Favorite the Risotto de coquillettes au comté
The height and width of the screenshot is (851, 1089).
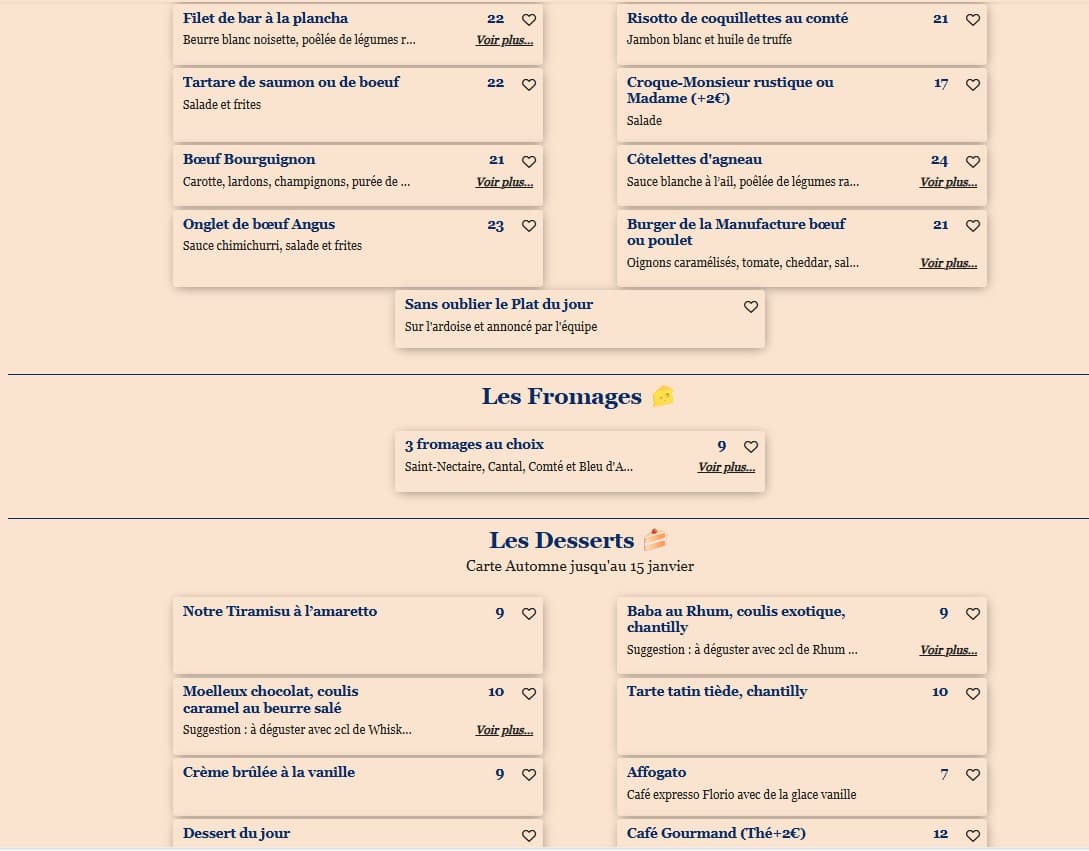pyautogui.click(x=973, y=19)
